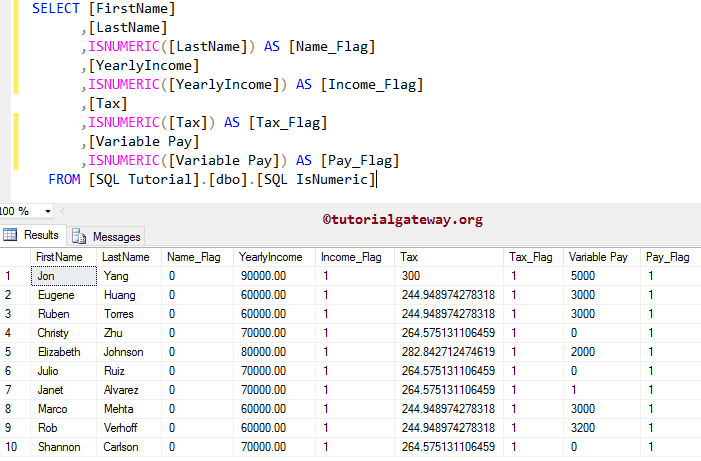
Task: Click the FROM keyword in the query
Action: coord(64,179)
